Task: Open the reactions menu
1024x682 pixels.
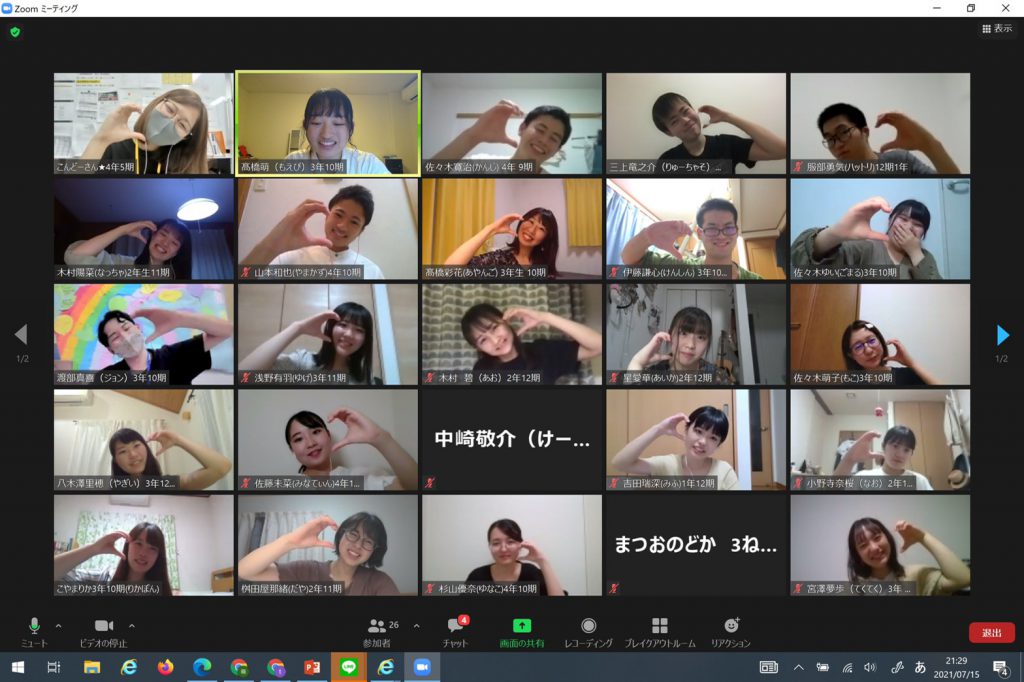Action: click(731, 630)
